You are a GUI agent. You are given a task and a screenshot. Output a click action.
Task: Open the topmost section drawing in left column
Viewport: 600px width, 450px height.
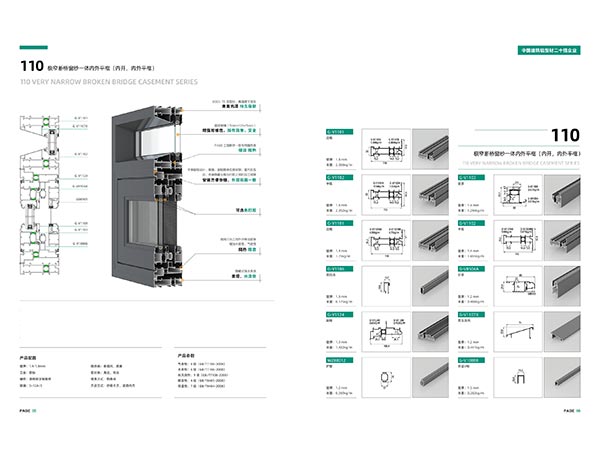pyautogui.click(x=386, y=149)
